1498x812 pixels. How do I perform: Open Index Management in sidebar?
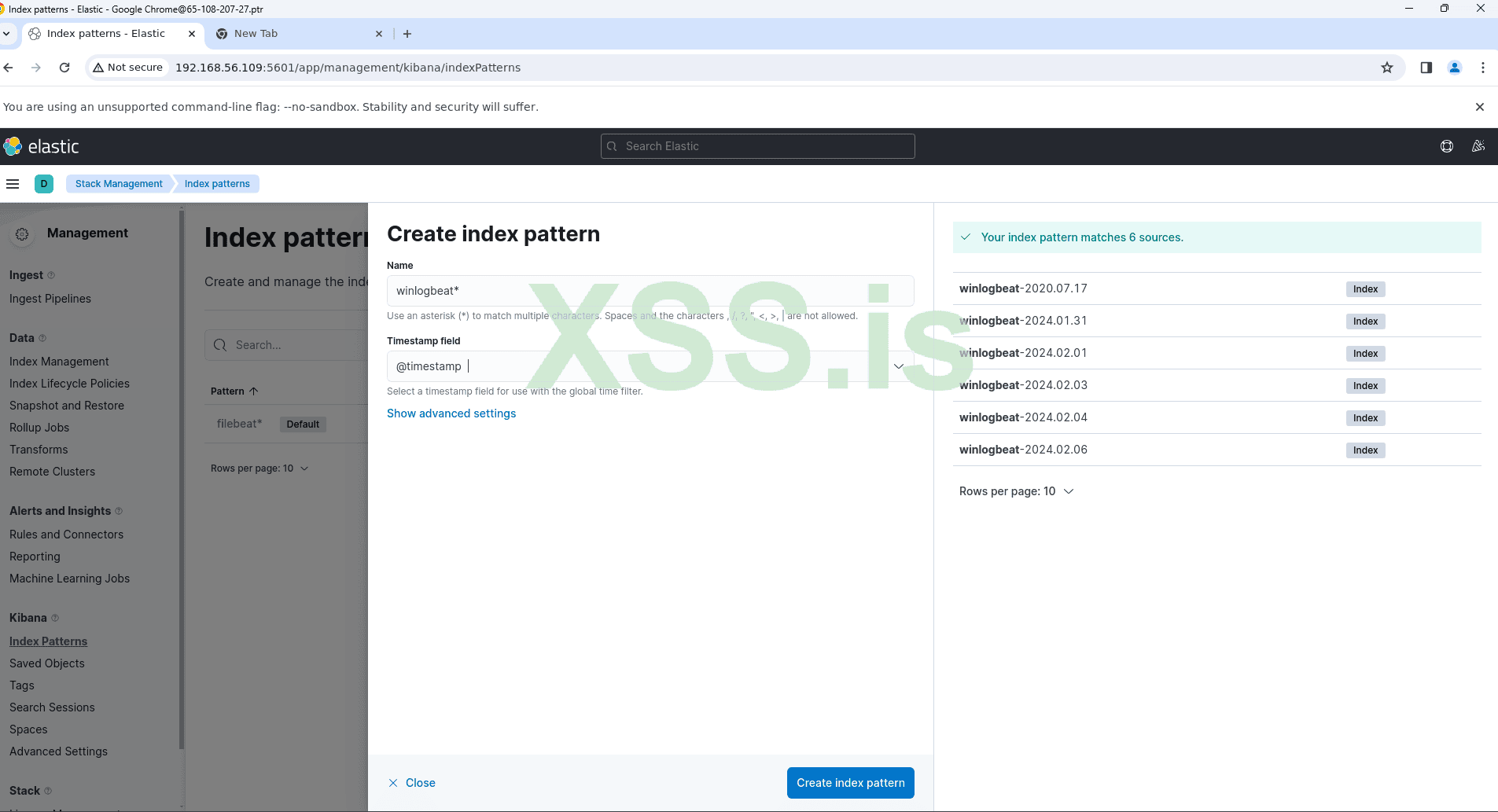click(59, 362)
